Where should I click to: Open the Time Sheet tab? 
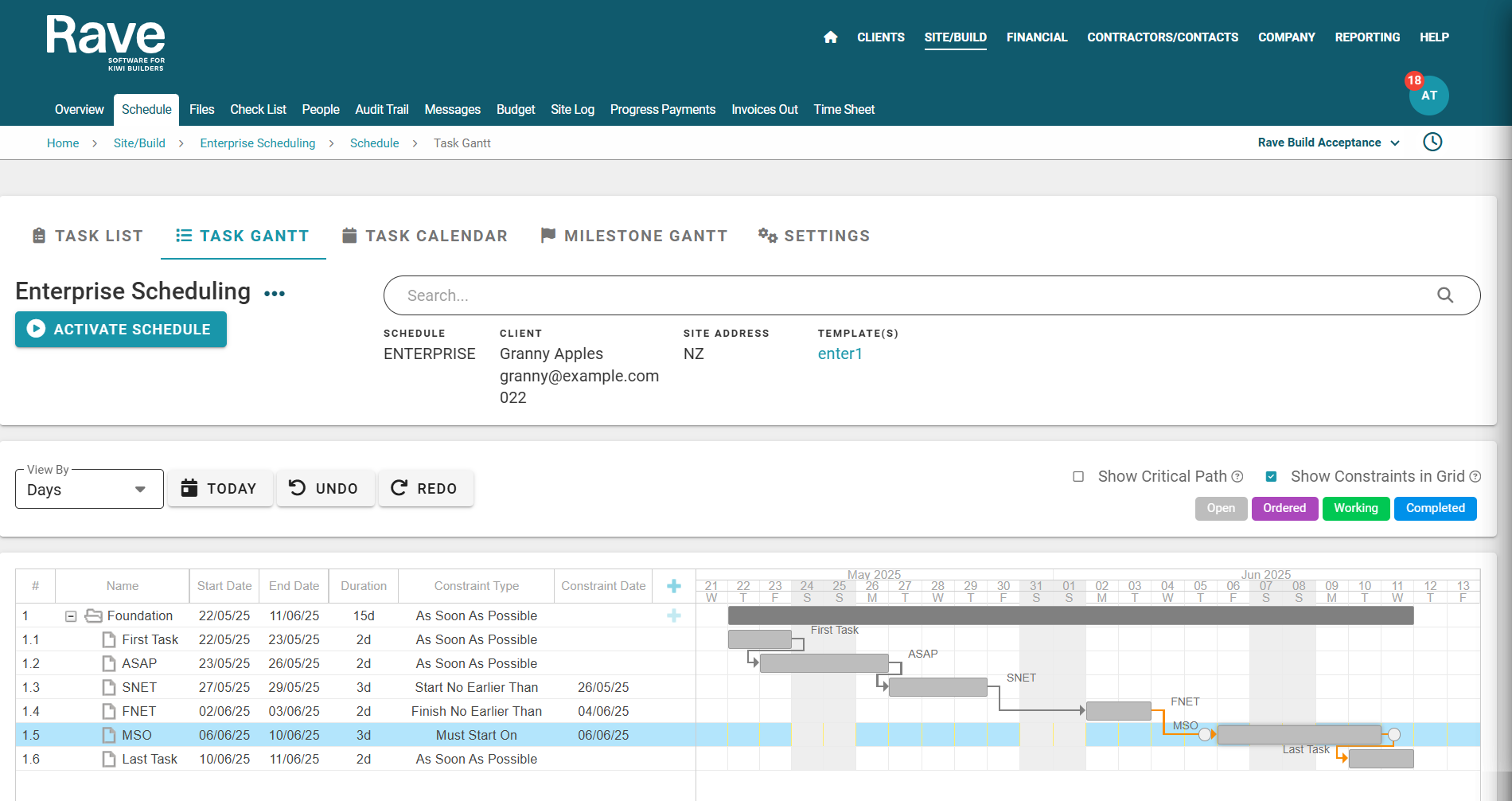coord(844,110)
